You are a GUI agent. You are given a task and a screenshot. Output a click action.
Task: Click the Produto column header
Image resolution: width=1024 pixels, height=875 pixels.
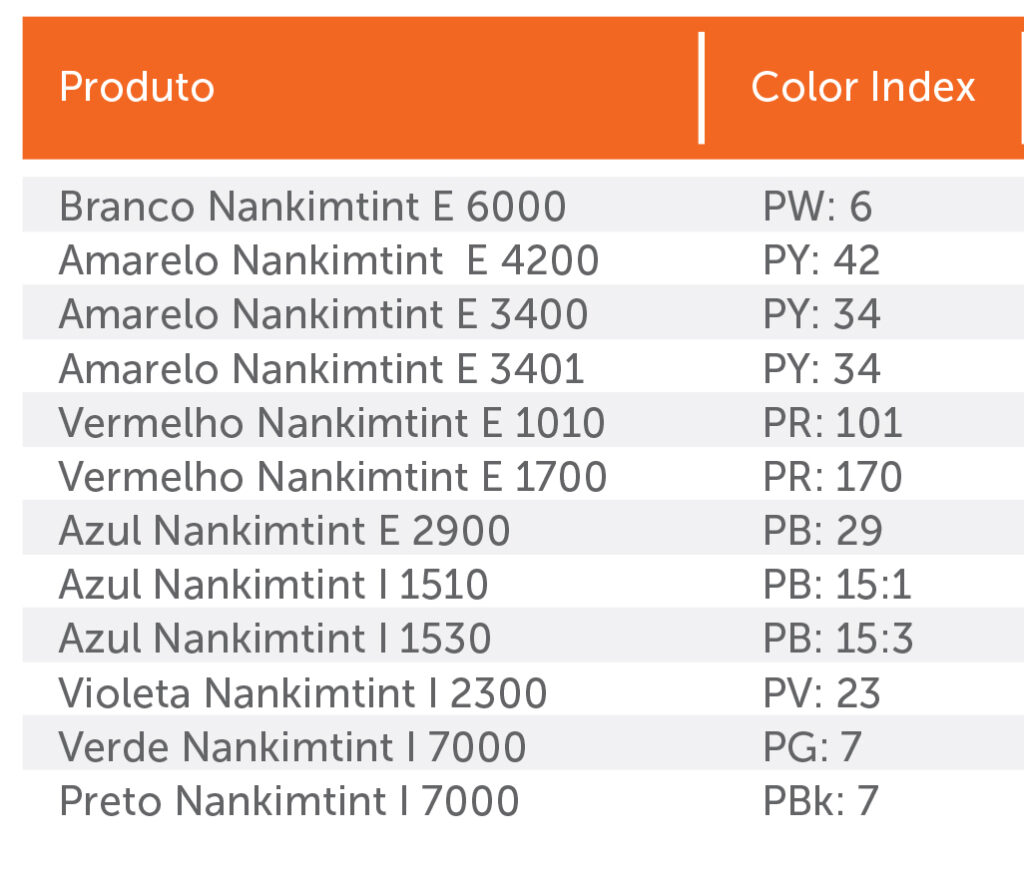click(137, 87)
